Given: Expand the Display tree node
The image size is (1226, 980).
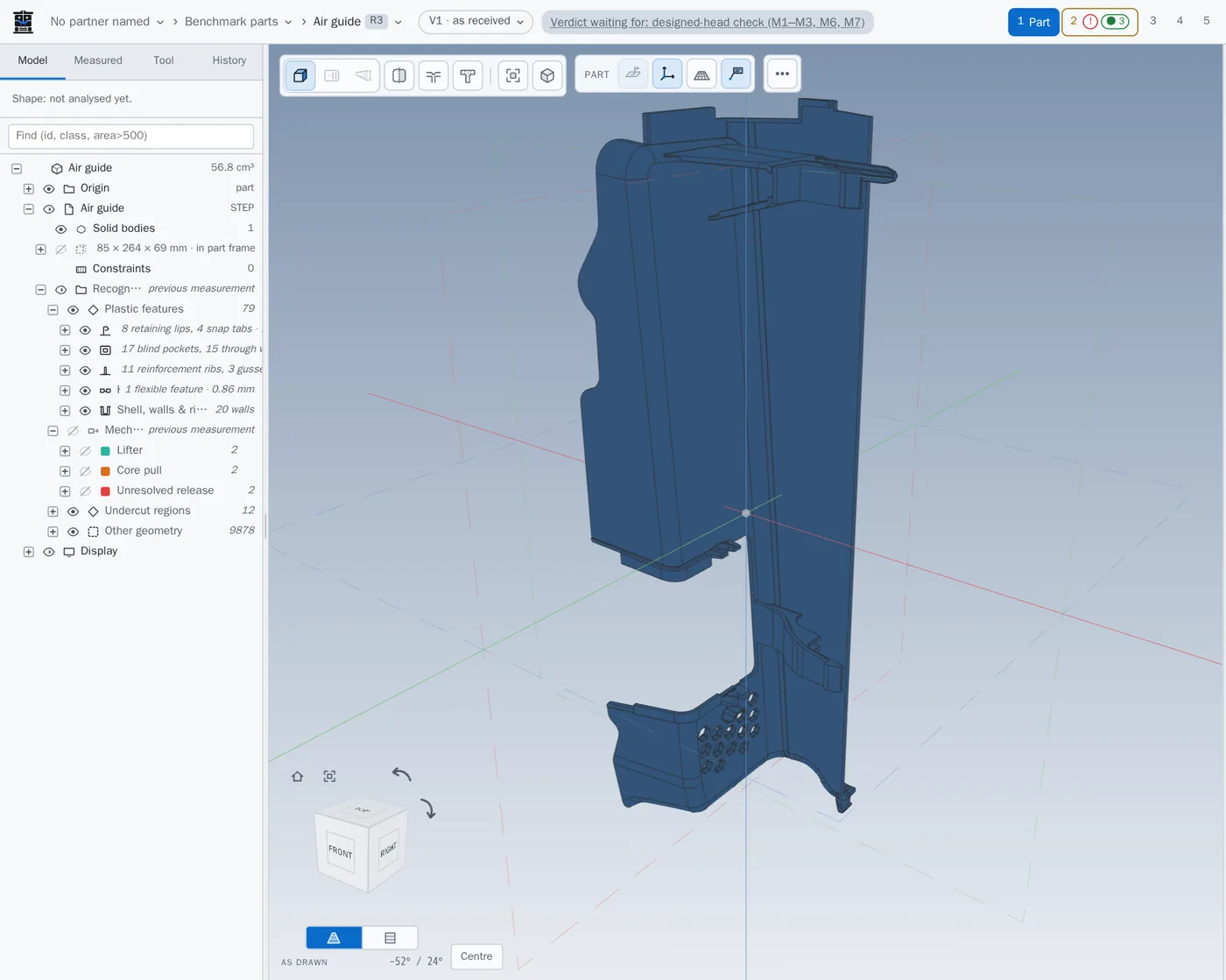Looking at the screenshot, I should [x=29, y=552].
